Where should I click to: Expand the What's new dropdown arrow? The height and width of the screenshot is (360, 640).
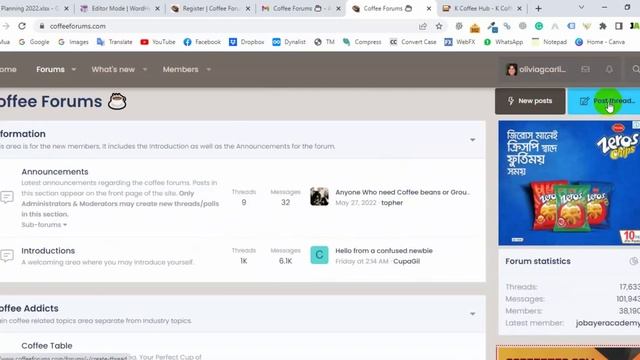point(144,70)
